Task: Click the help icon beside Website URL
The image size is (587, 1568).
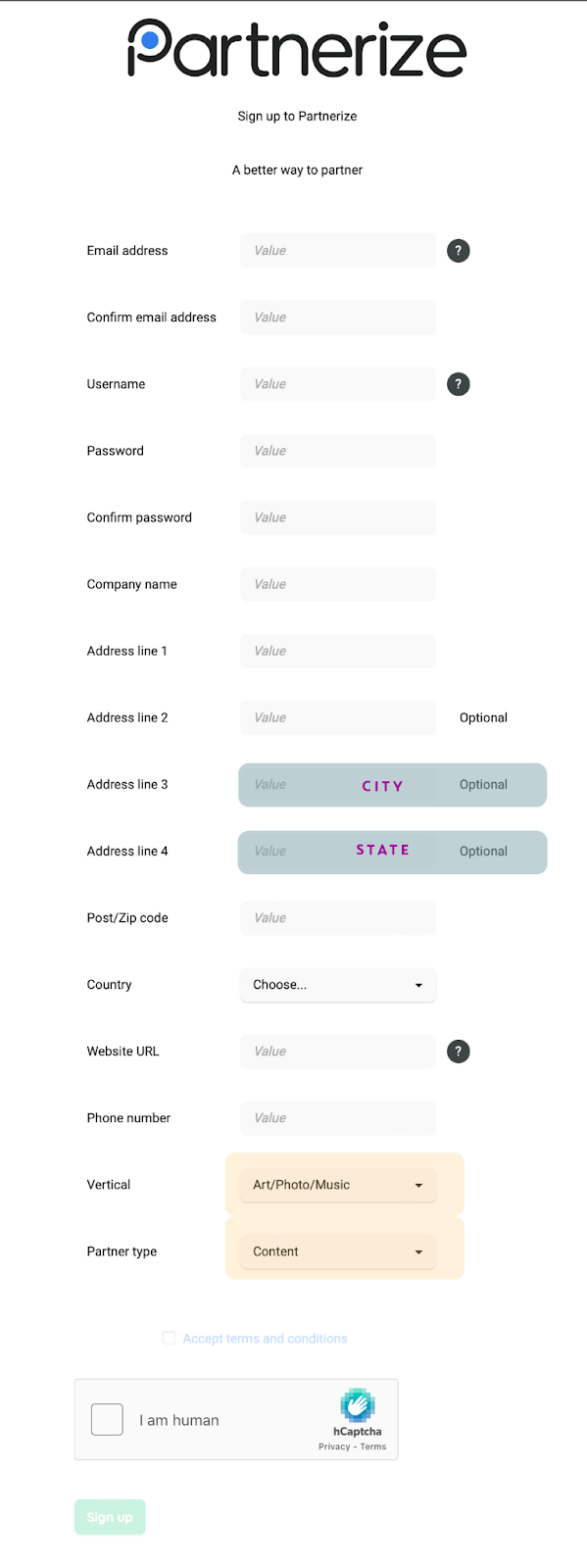Action: [x=458, y=1052]
